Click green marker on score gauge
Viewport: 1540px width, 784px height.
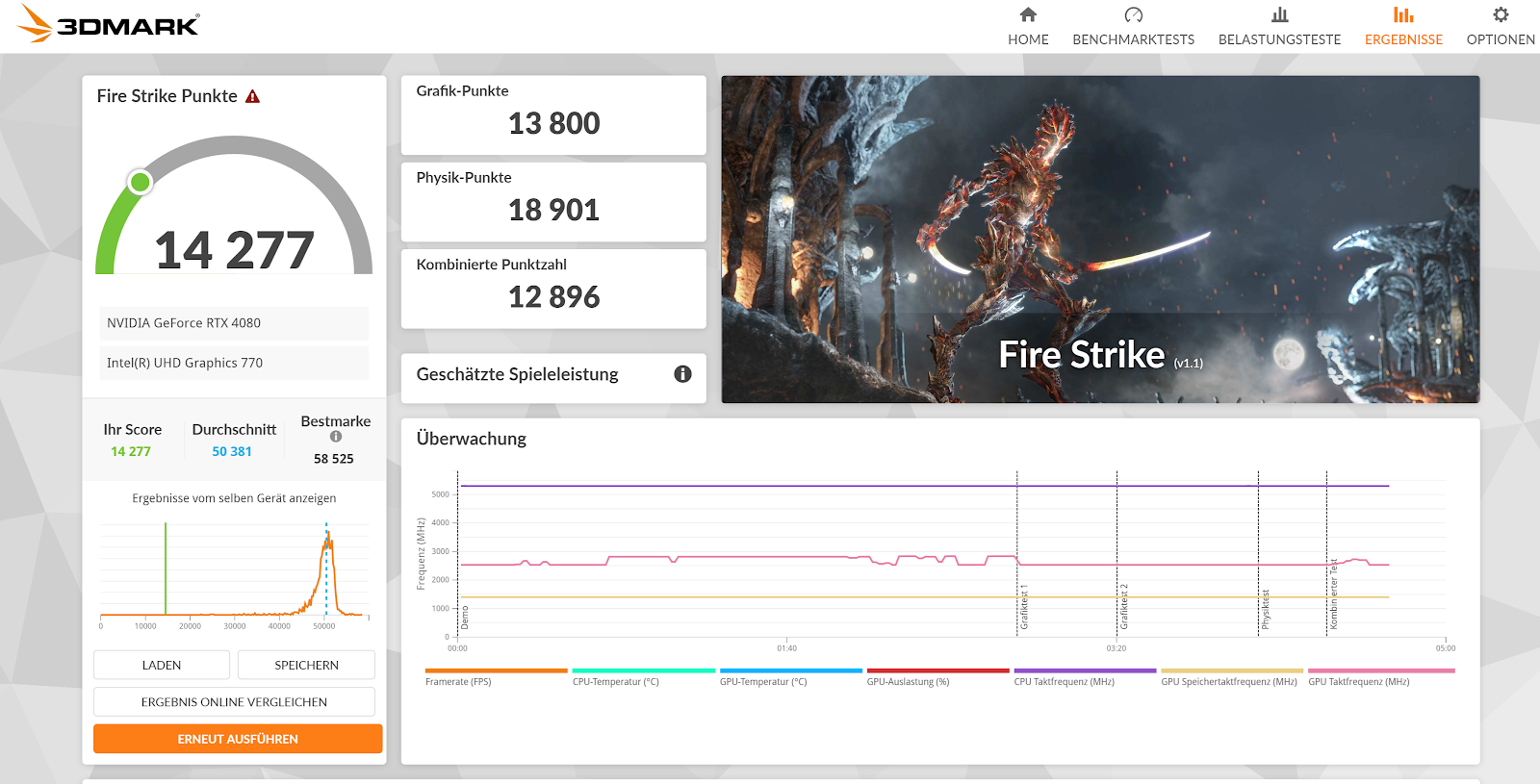[x=141, y=181]
